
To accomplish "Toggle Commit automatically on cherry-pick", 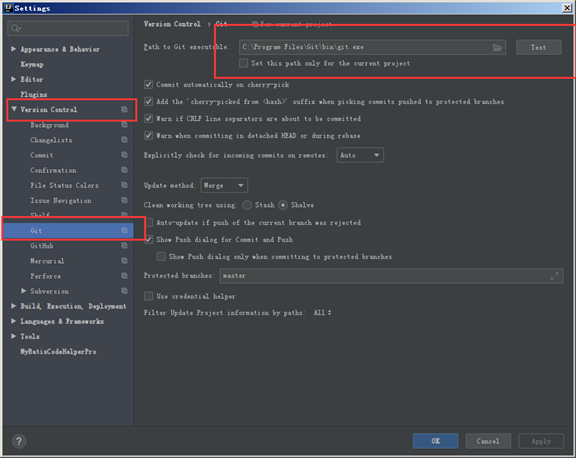I will point(148,84).
